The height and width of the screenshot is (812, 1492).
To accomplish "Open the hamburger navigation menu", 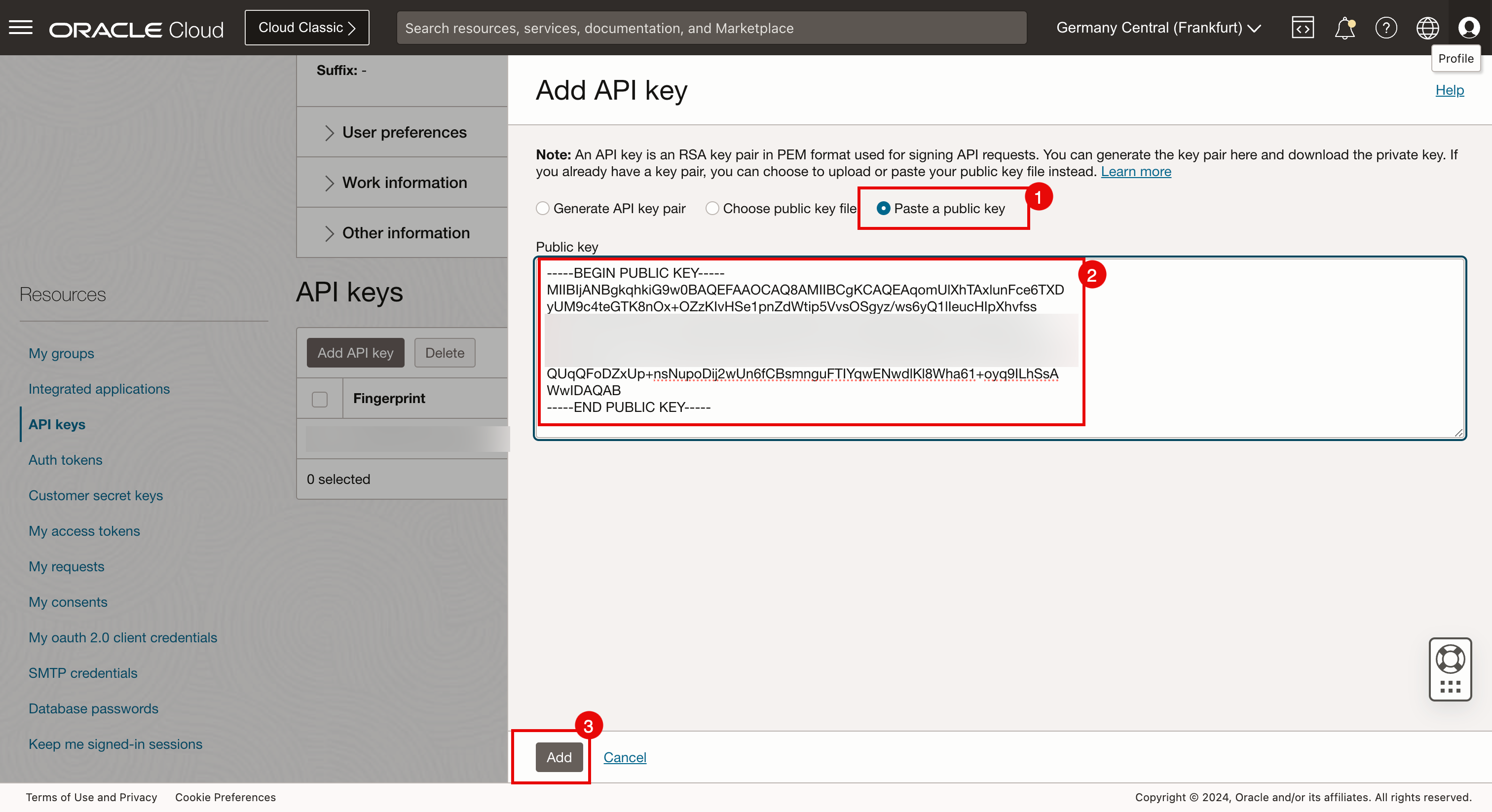I will (21, 27).
